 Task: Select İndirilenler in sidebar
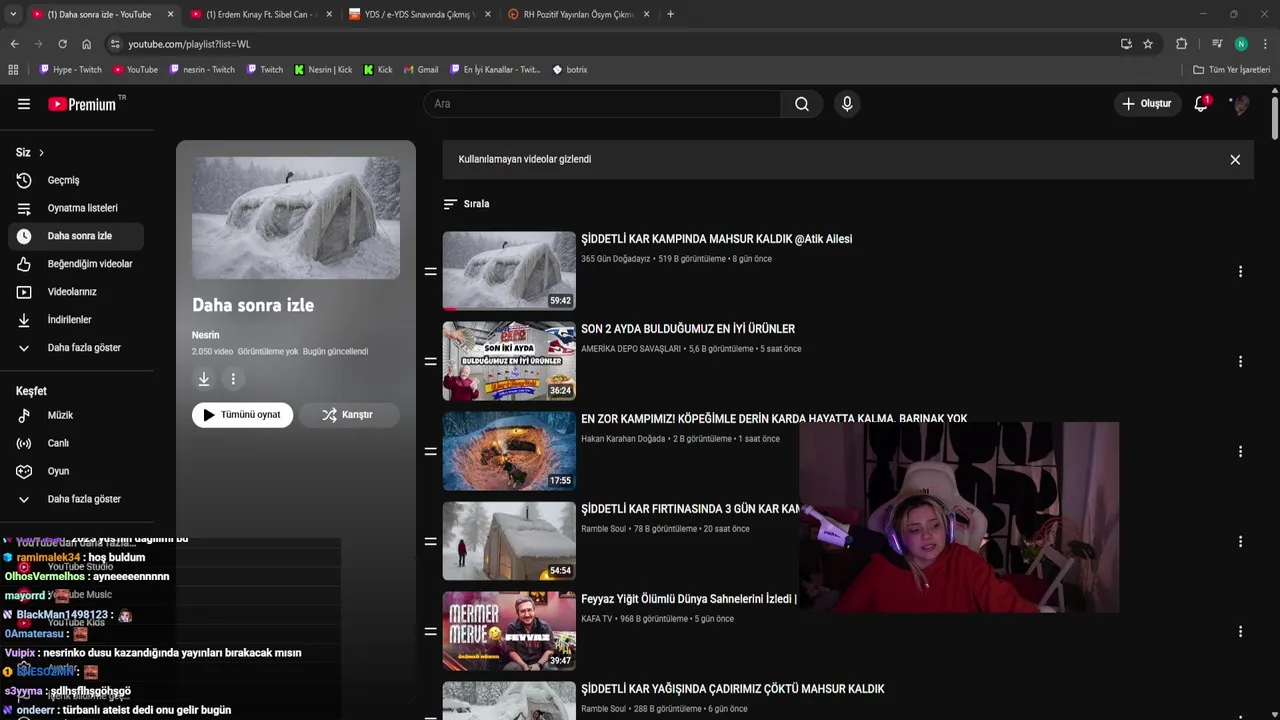click(x=76, y=320)
